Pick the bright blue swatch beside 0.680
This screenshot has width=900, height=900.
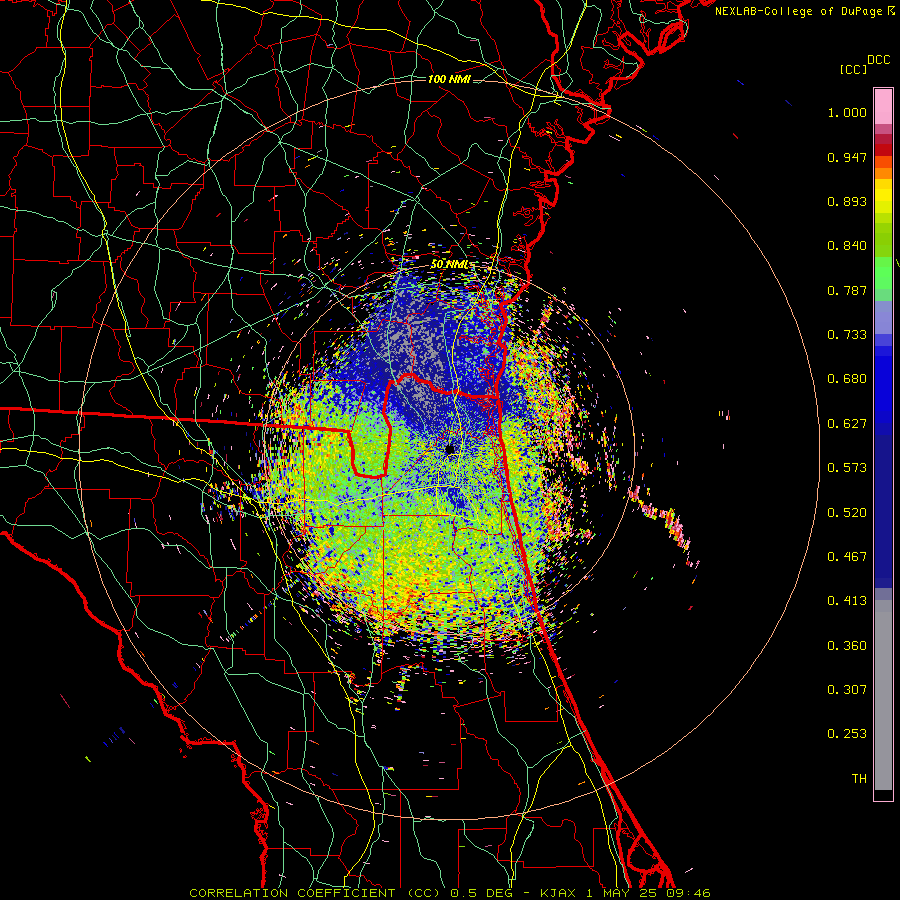pos(883,382)
